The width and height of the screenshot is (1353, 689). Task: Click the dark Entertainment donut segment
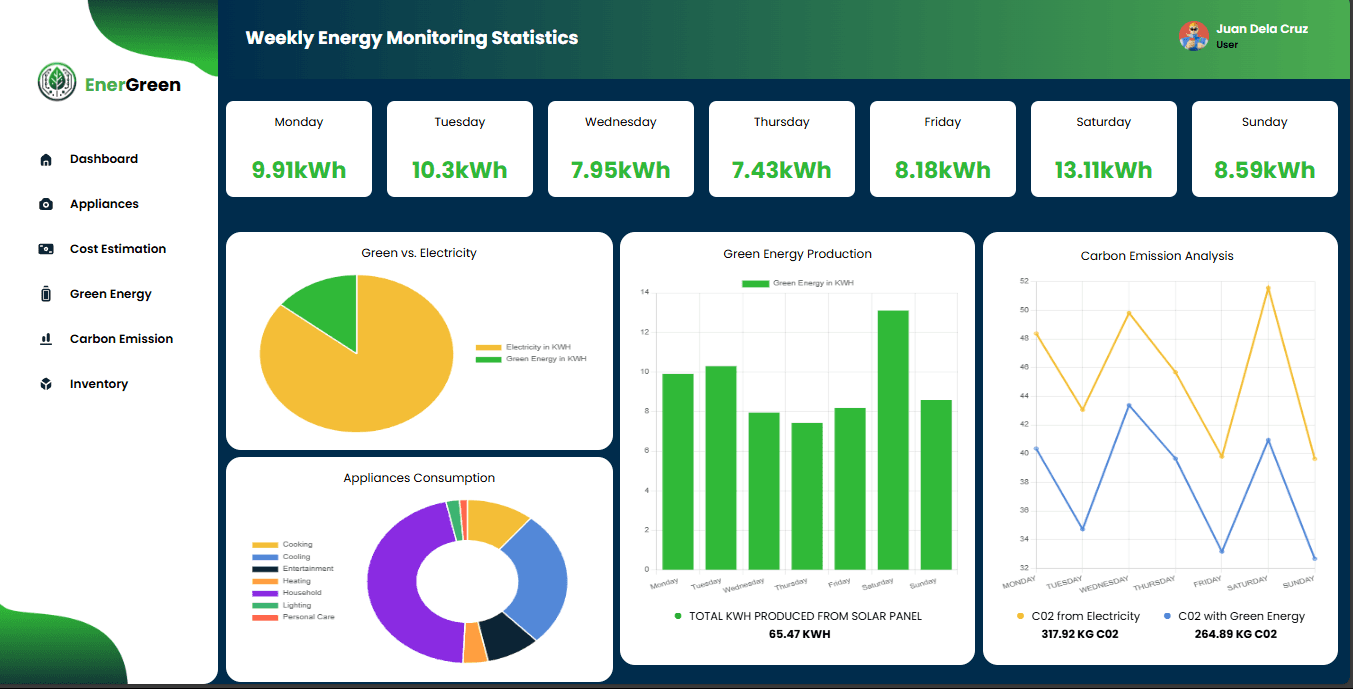tap(507, 638)
